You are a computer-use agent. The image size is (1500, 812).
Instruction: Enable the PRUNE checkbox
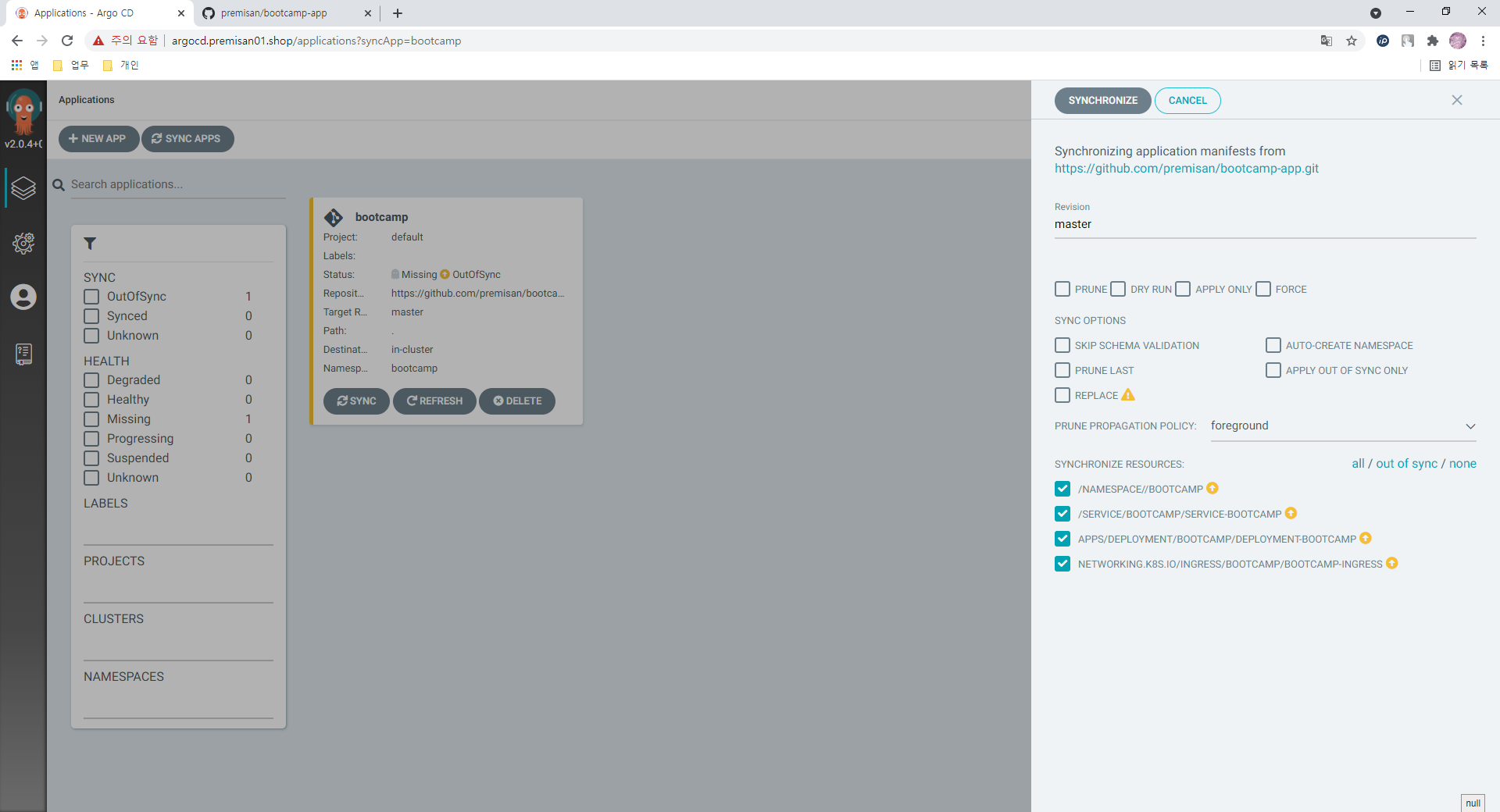pyautogui.click(x=1062, y=289)
